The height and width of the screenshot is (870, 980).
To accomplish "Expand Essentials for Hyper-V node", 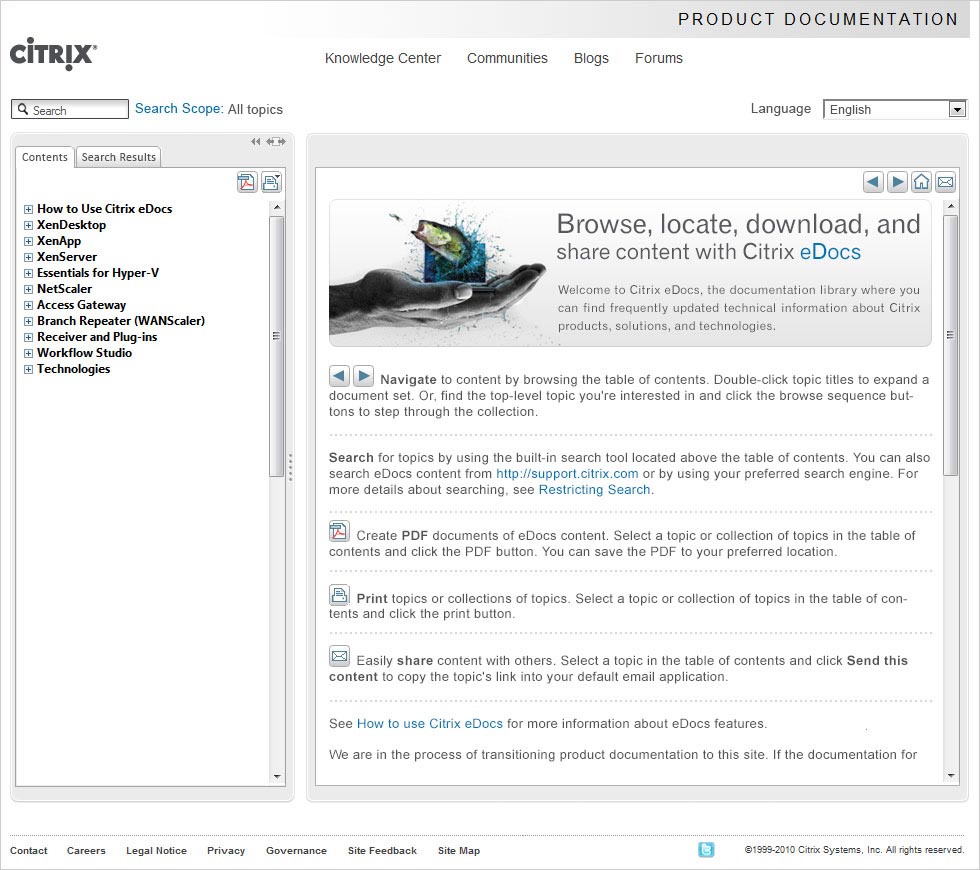I will (28, 273).
